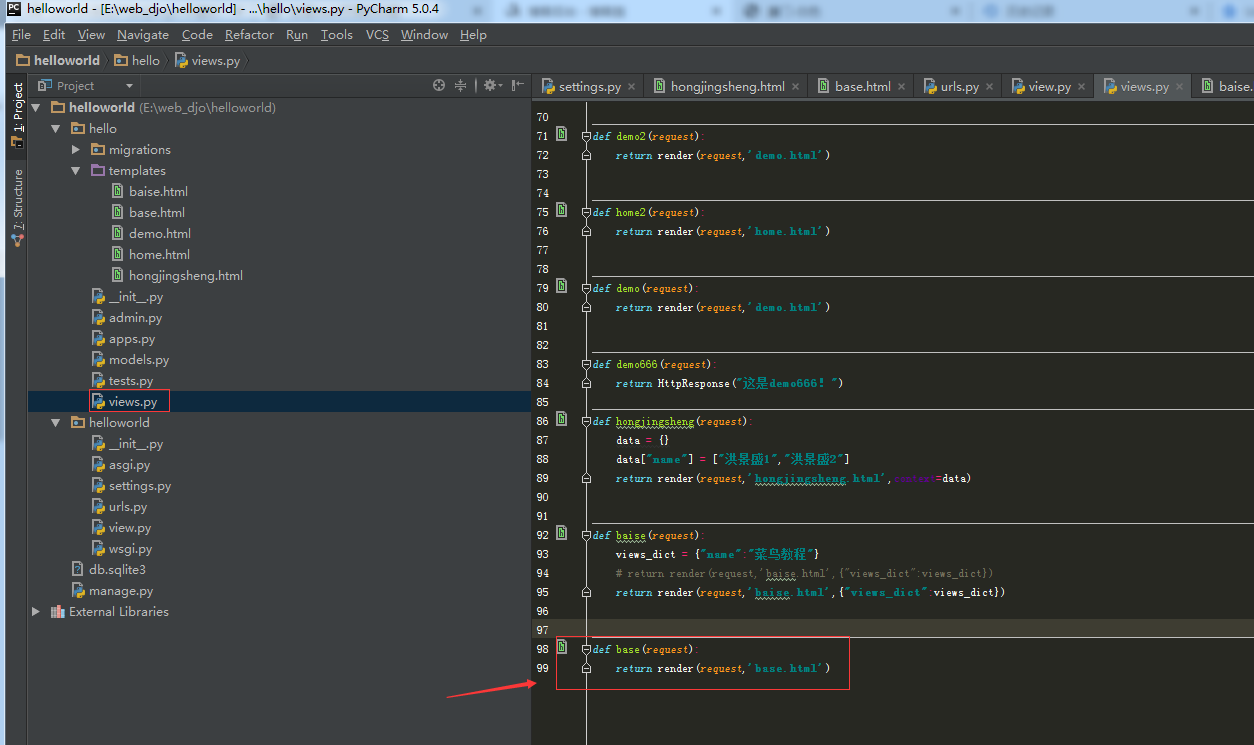
Task: Close the hongjingsheng.html editor tab
Action: point(796,87)
